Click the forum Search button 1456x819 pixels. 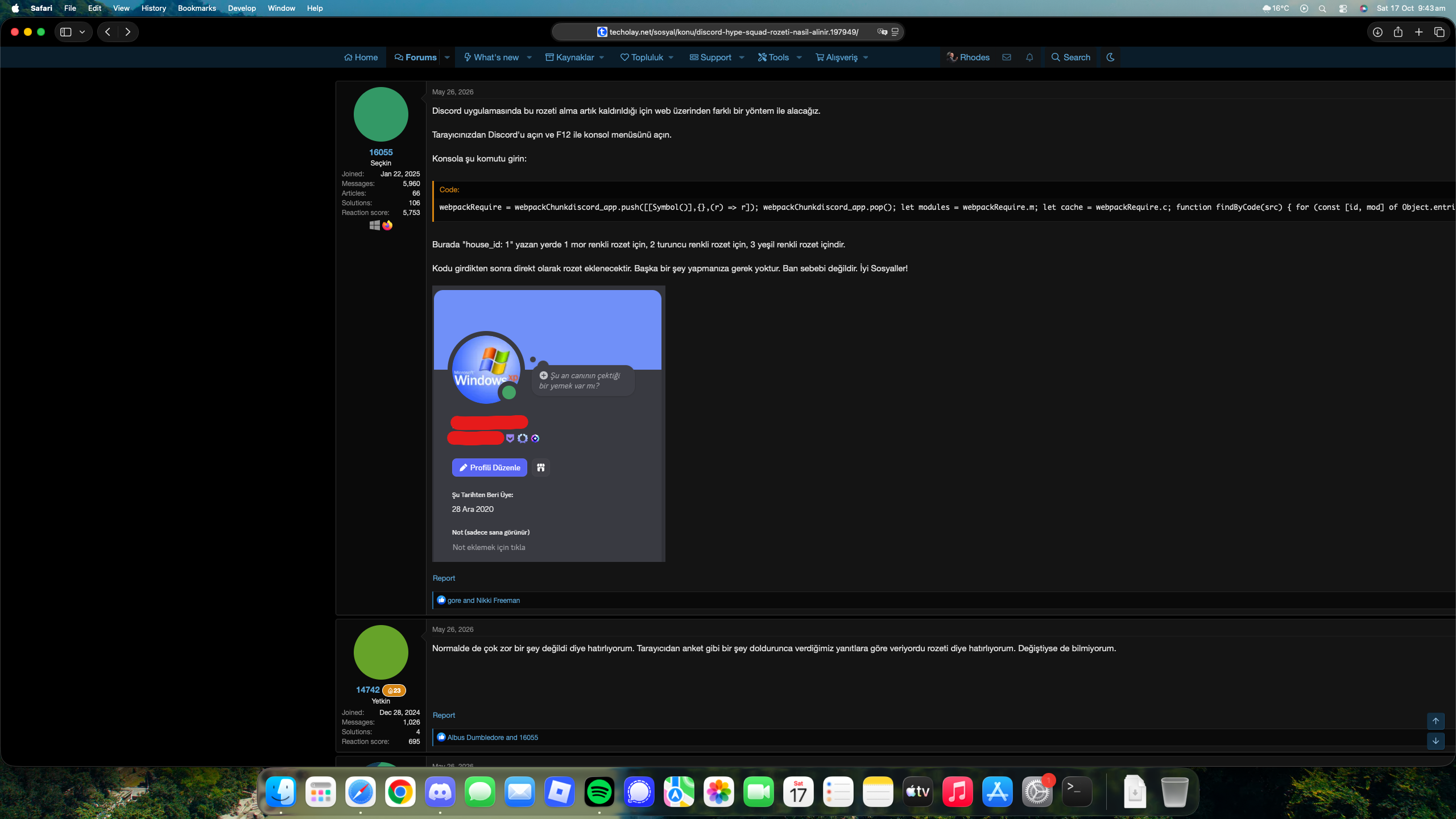[x=1070, y=57]
